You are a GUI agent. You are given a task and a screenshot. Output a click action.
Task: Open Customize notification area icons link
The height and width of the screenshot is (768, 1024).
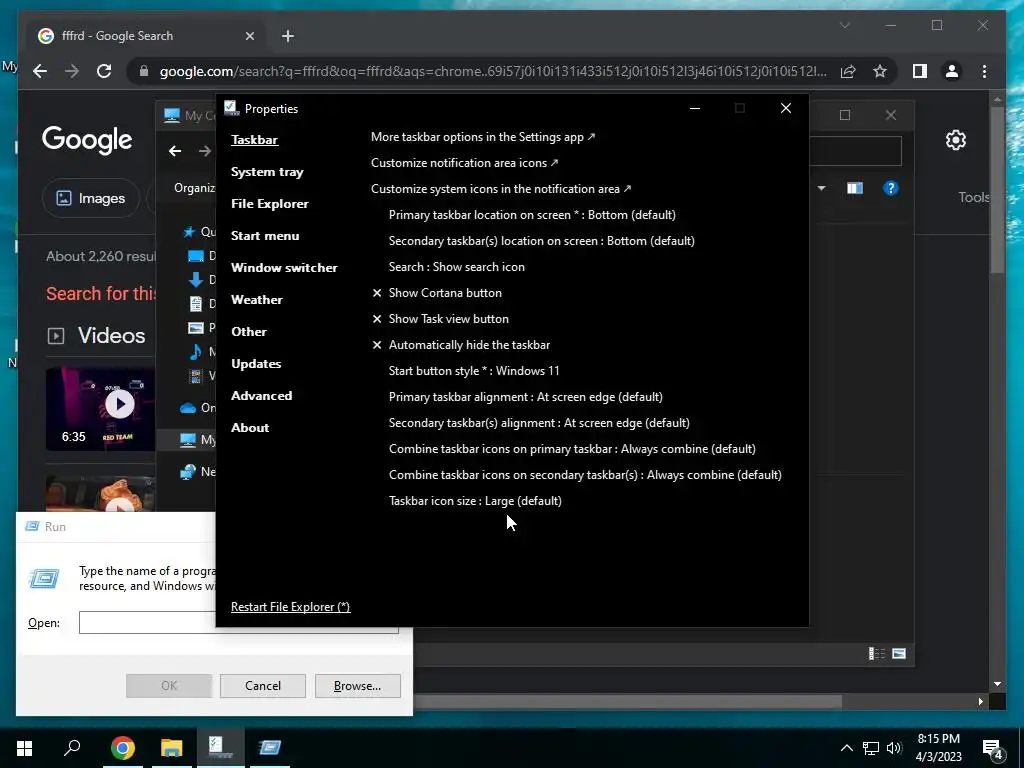click(464, 163)
